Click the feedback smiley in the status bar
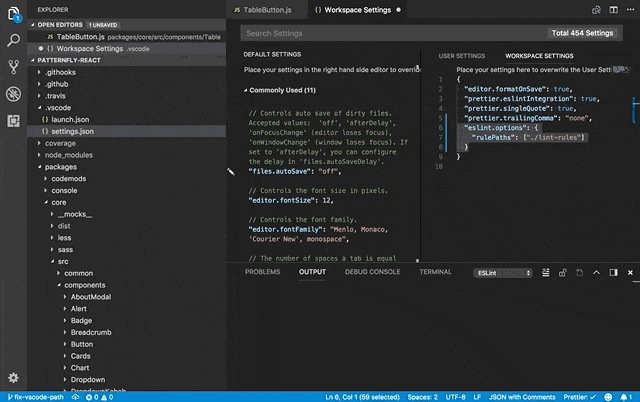 tap(608, 397)
